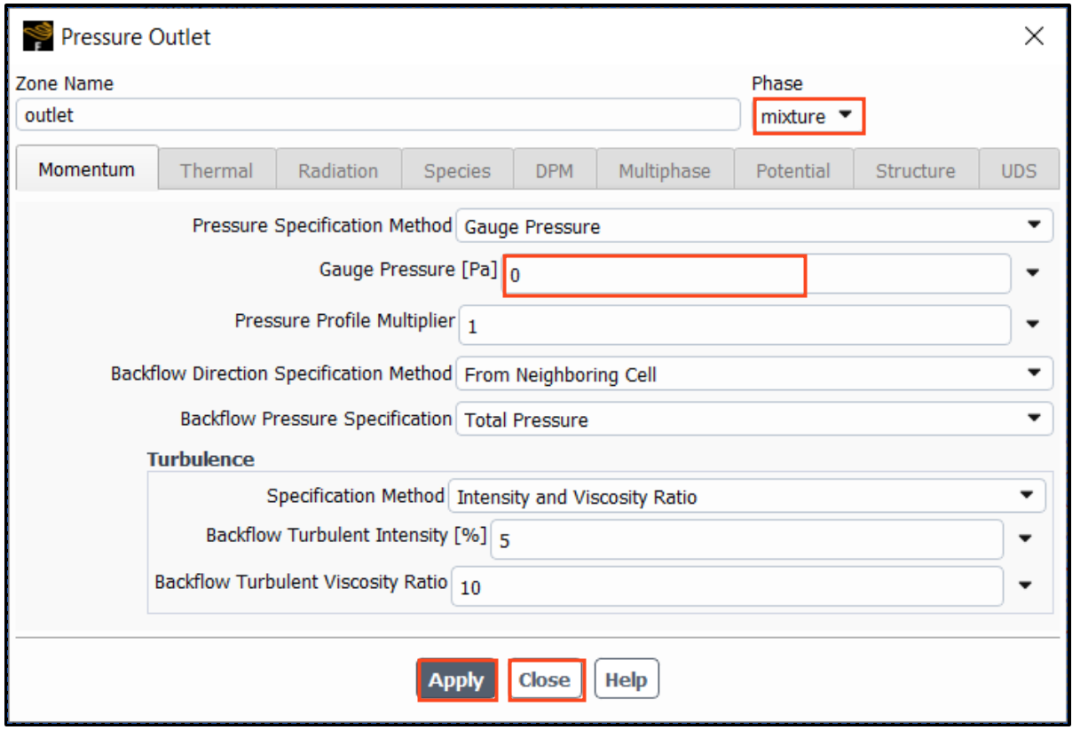The width and height of the screenshot is (1080, 730).
Task: Close the Pressure Outlet dialog with X
Action: coord(1034,37)
